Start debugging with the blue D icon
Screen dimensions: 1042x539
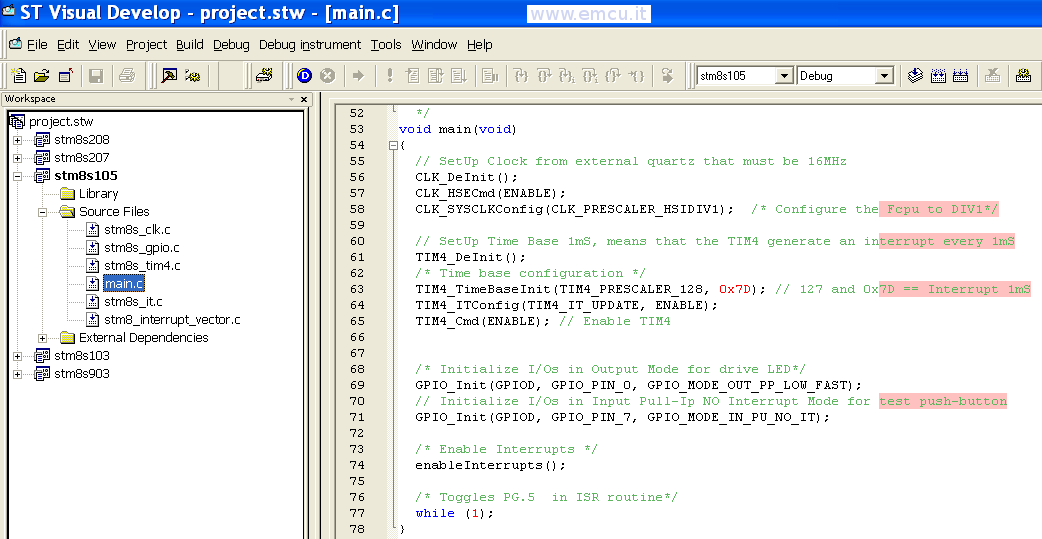click(304, 76)
